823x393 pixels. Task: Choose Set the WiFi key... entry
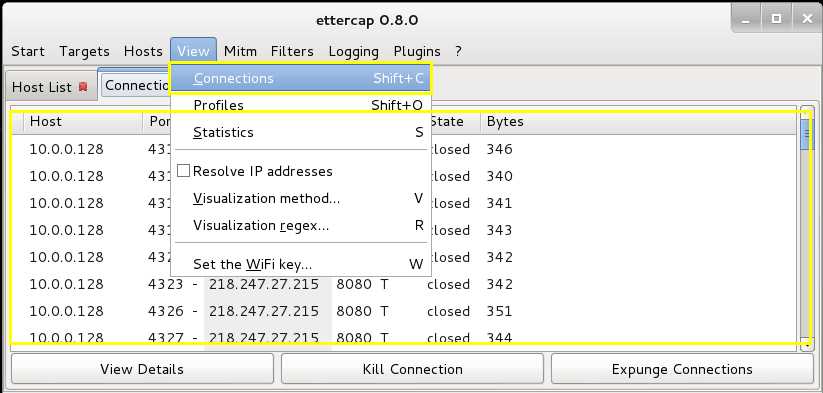coord(300,264)
